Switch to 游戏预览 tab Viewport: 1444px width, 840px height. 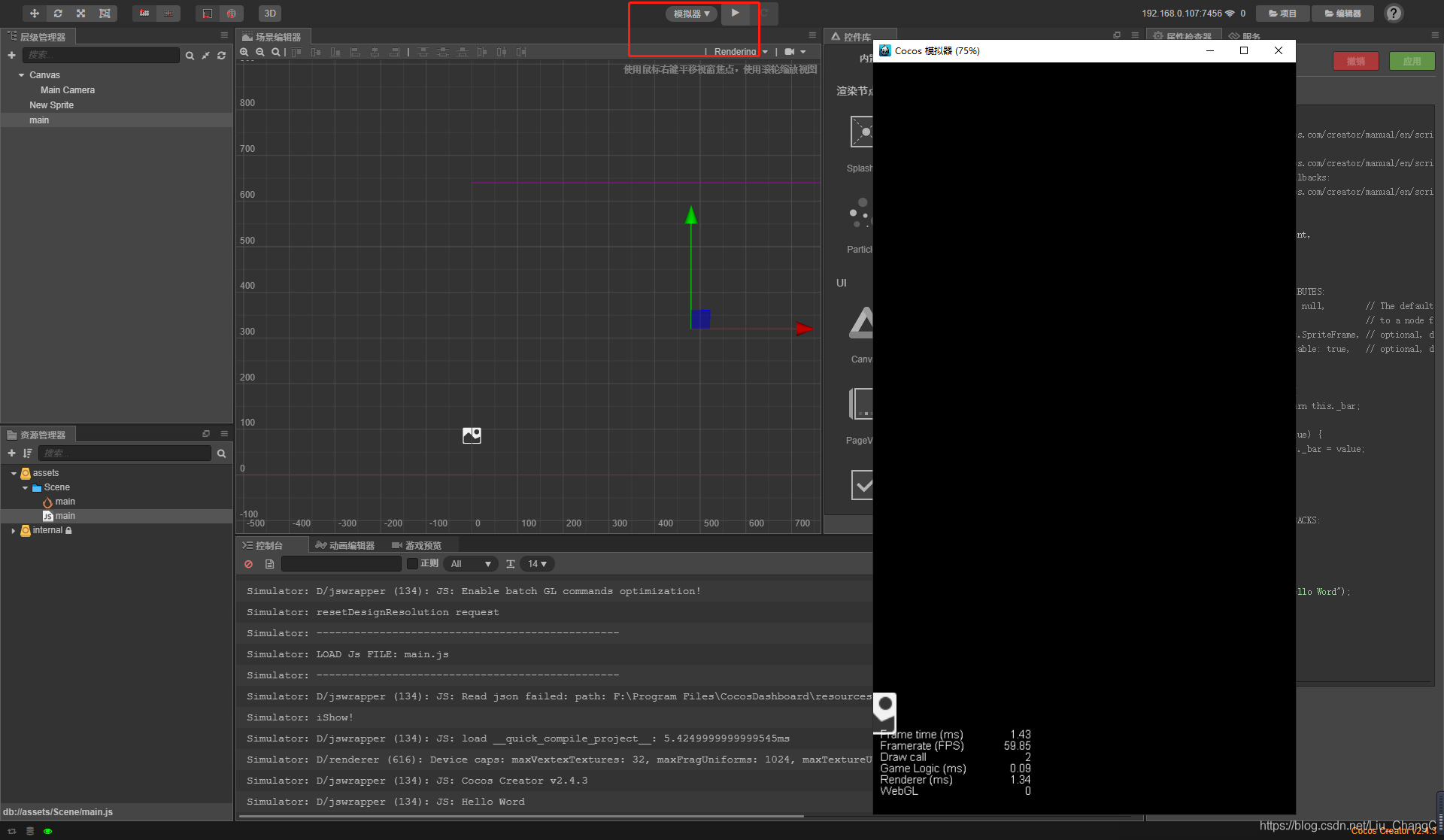click(x=417, y=545)
